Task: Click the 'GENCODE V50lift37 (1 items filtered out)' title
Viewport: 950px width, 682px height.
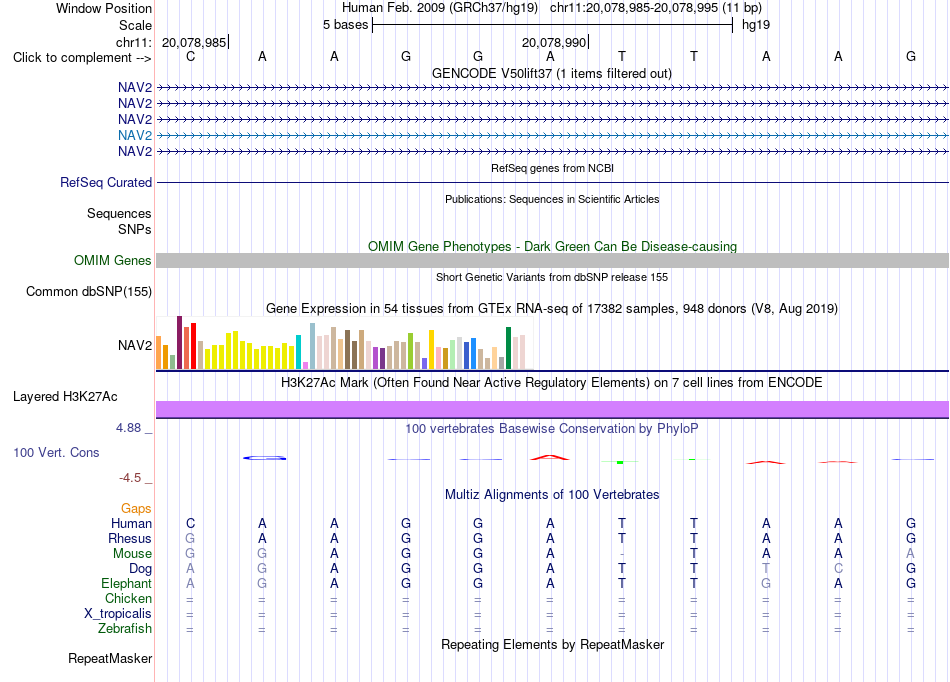Action: [x=552, y=73]
